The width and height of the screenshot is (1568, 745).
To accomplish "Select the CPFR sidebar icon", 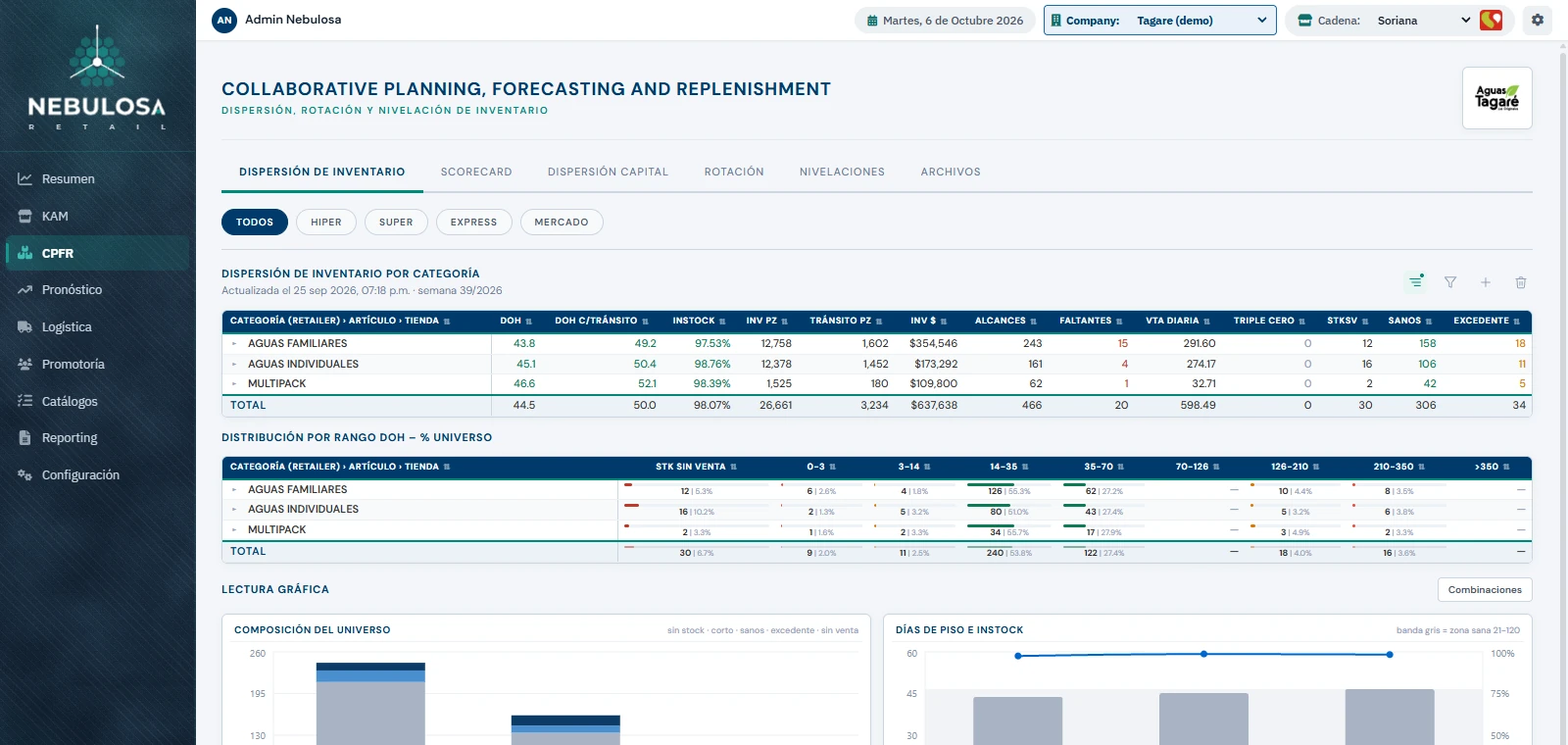I will pos(24,253).
